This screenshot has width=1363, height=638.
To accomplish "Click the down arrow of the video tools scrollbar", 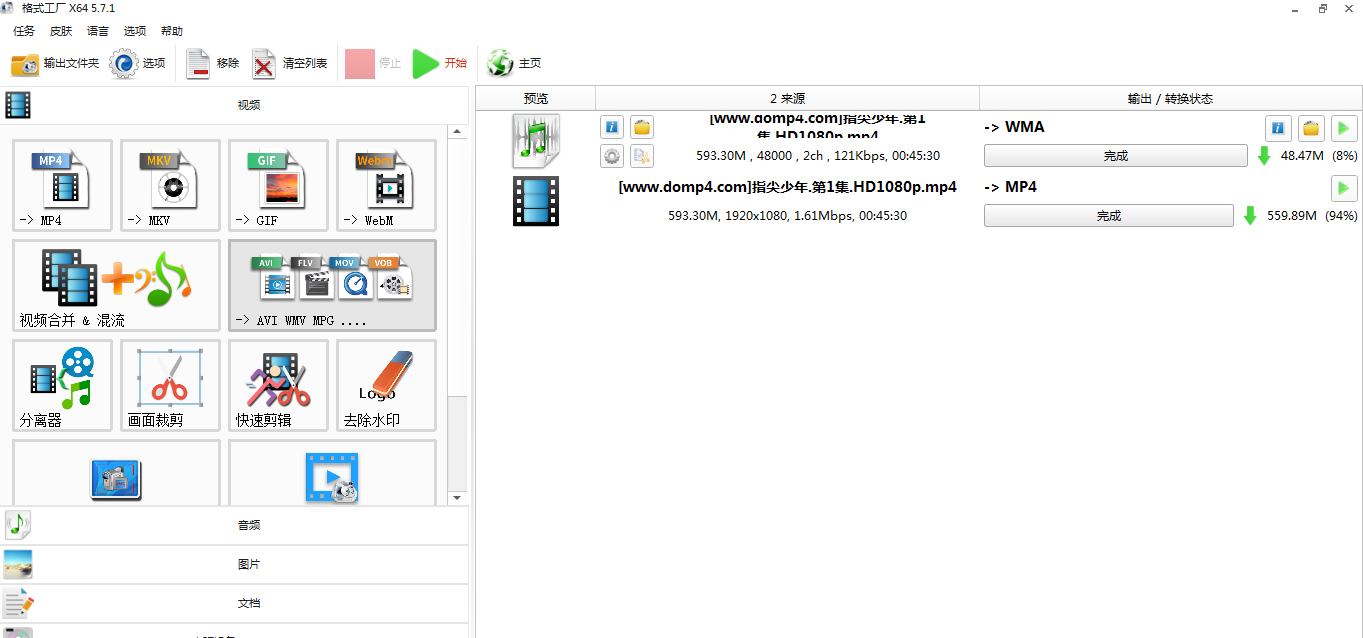I will coord(457,497).
